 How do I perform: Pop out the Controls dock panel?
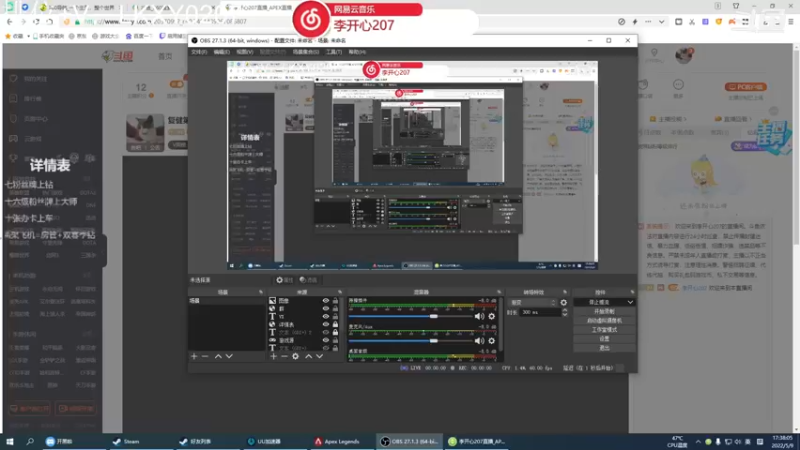pyautogui.click(x=632, y=292)
